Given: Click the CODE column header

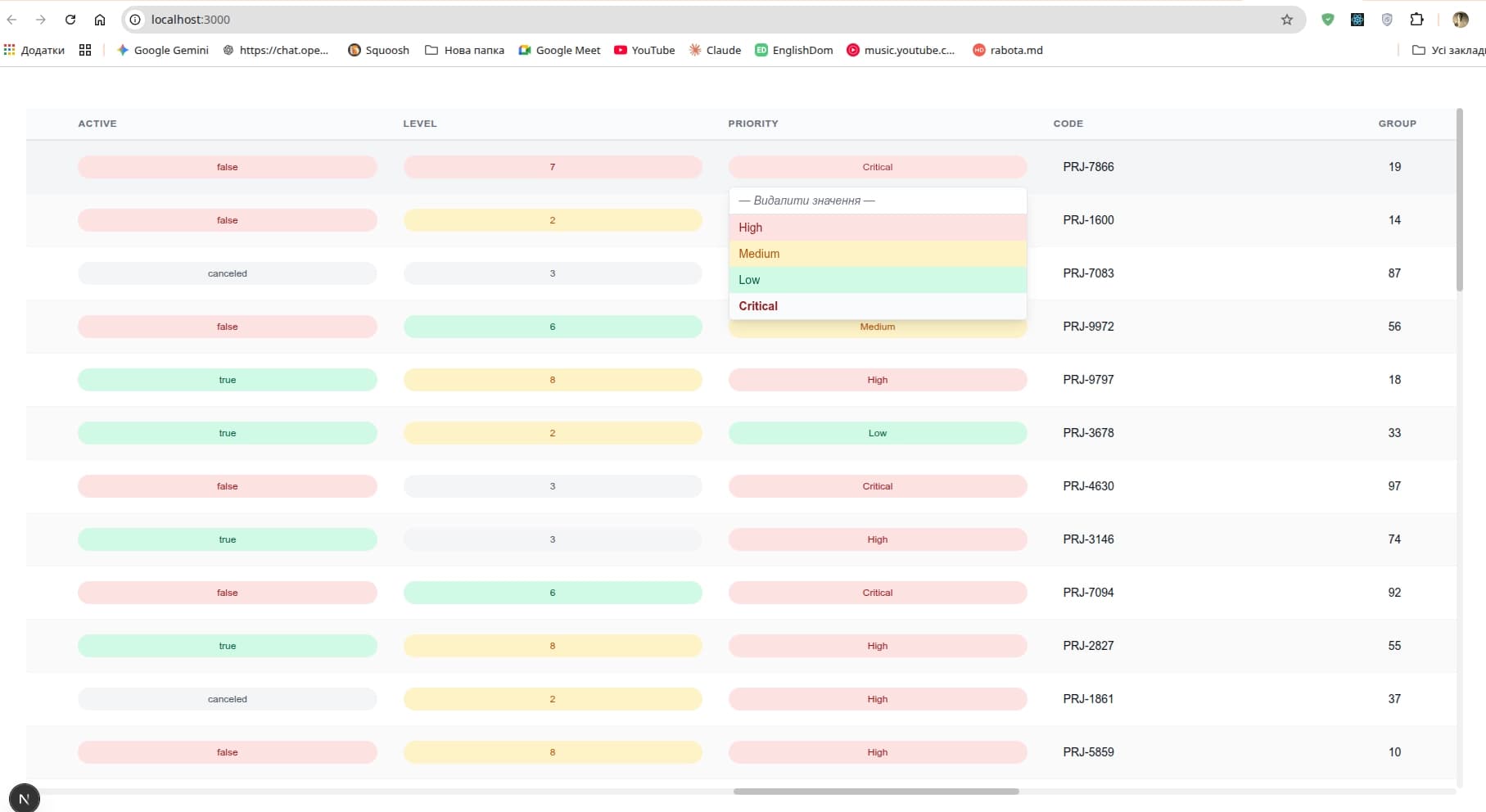Looking at the screenshot, I should click(1068, 124).
